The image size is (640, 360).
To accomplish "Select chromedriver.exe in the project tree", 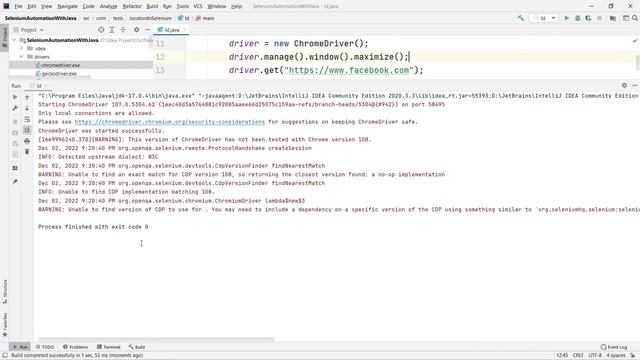I will tap(60, 65).
